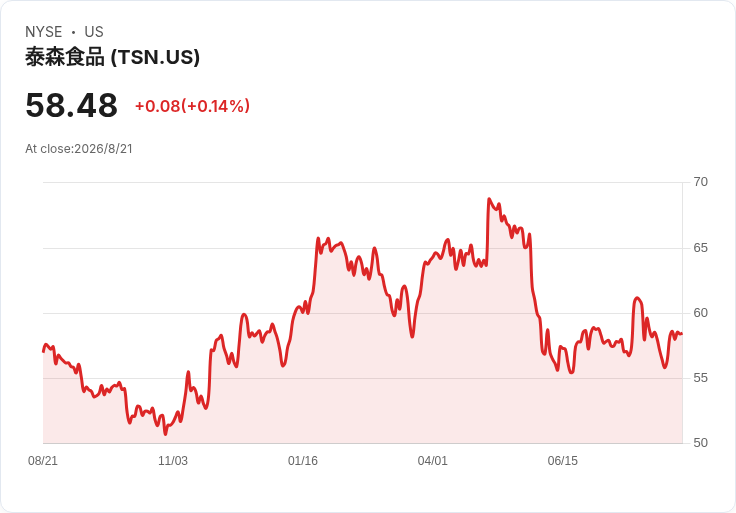Click the 11/03 x-axis date label
Viewport: 736px width, 513px height.
click(x=173, y=461)
